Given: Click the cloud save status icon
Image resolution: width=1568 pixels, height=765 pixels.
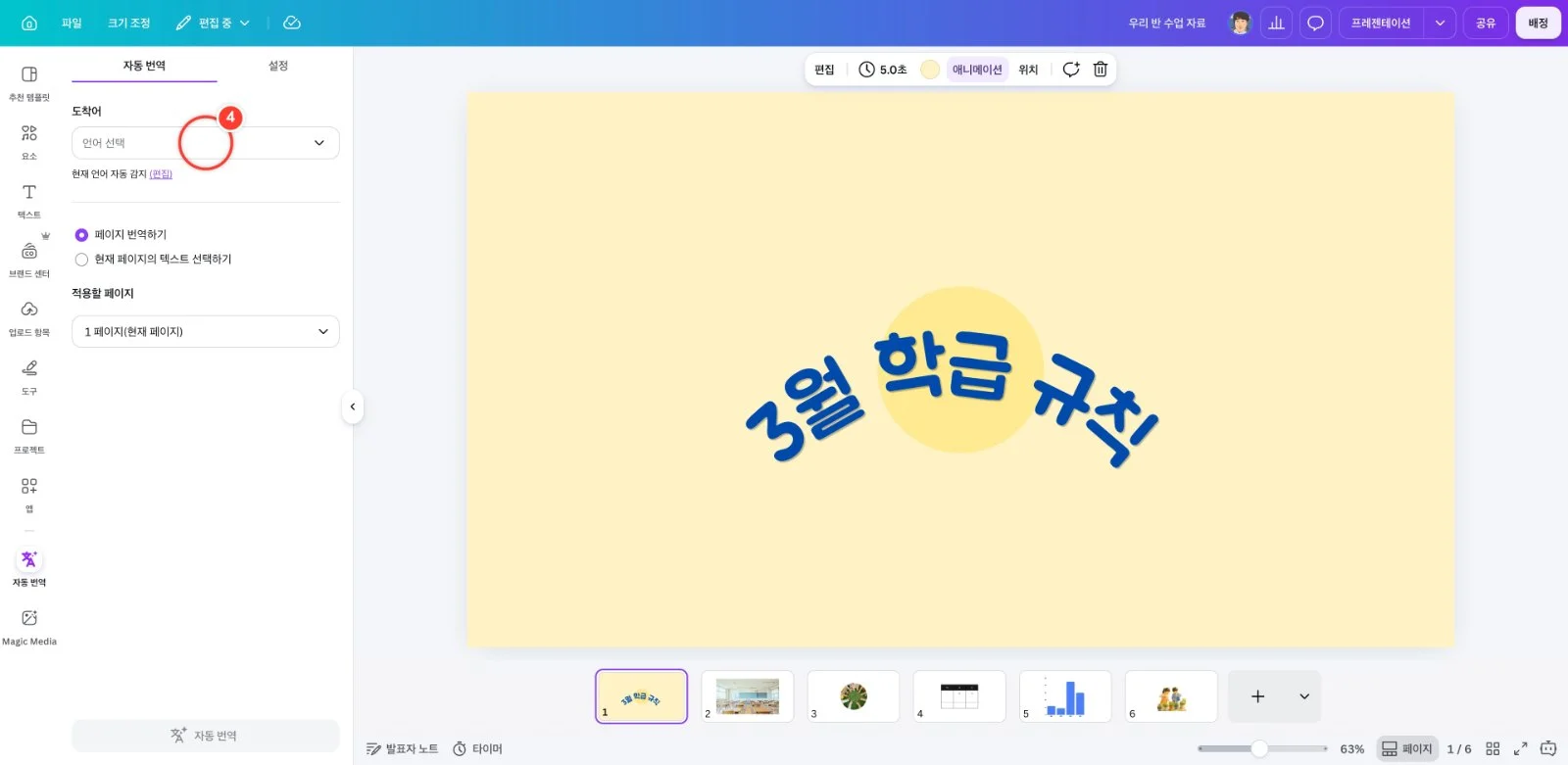Looking at the screenshot, I should pyautogui.click(x=292, y=23).
